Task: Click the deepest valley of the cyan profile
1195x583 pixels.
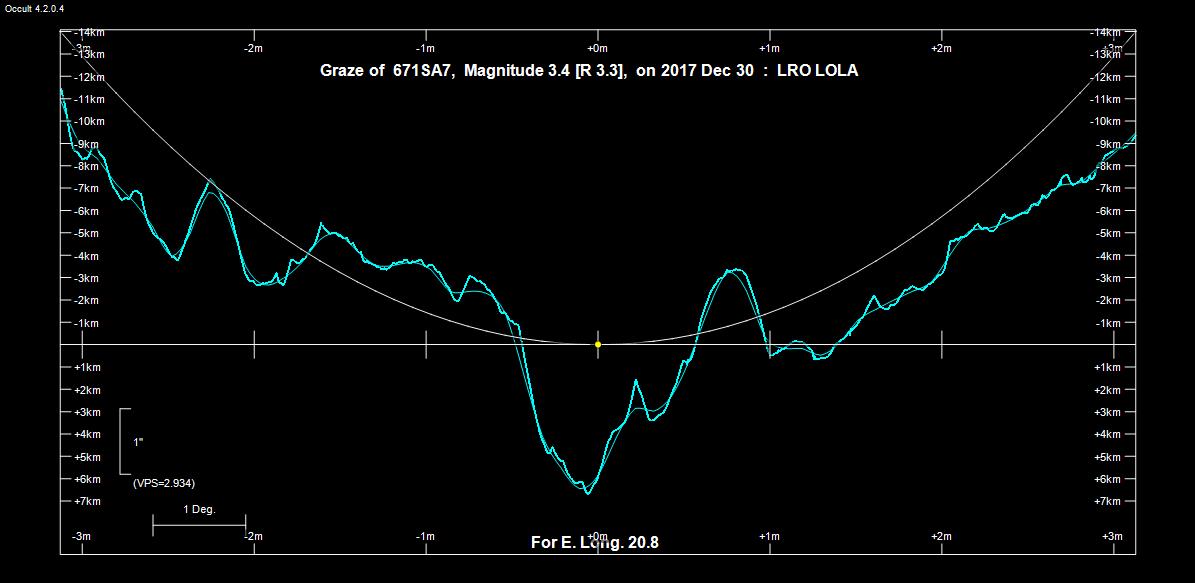Action: pyautogui.click(x=587, y=492)
